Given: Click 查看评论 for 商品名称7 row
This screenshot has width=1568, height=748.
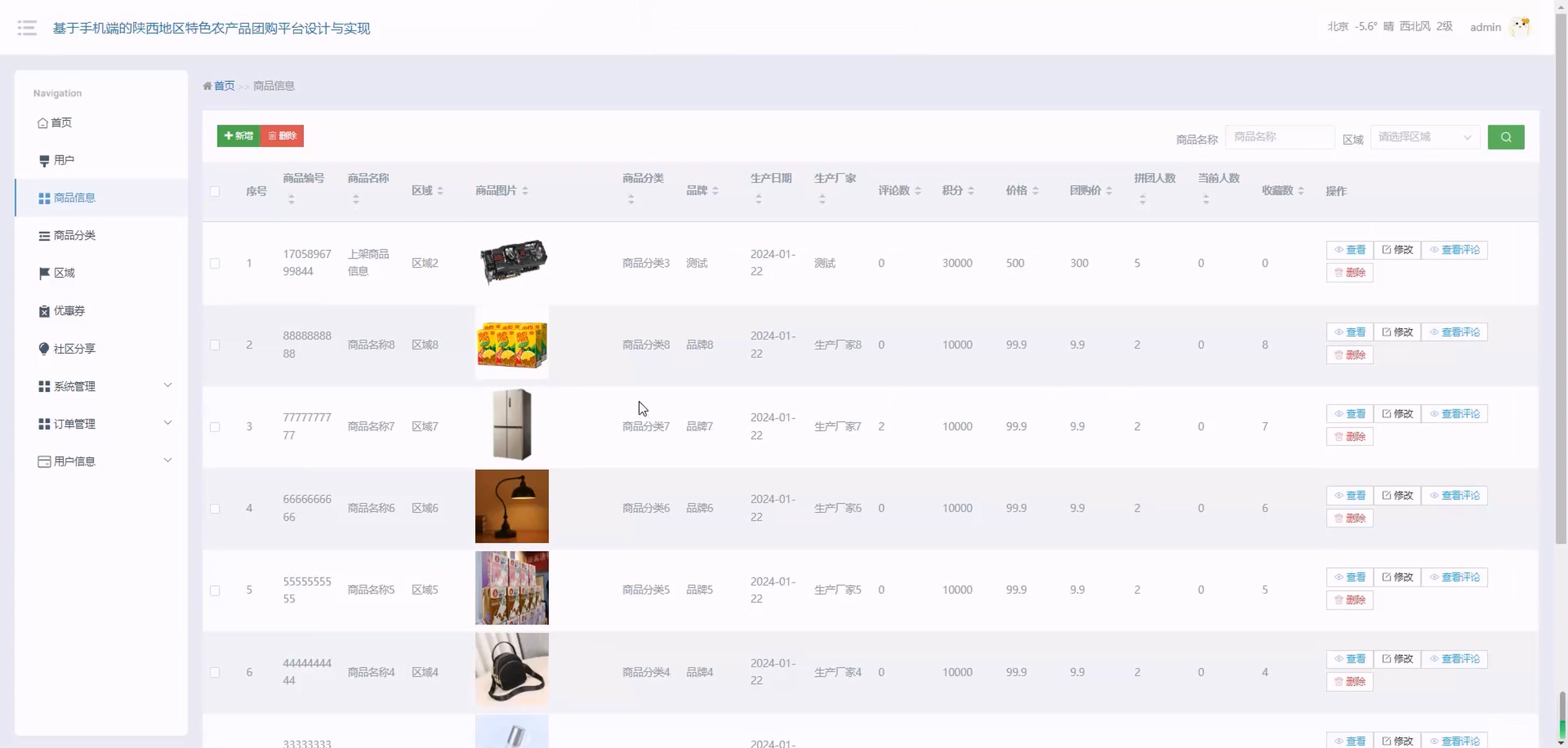Looking at the screenshot, I should tap(1454, 414).
